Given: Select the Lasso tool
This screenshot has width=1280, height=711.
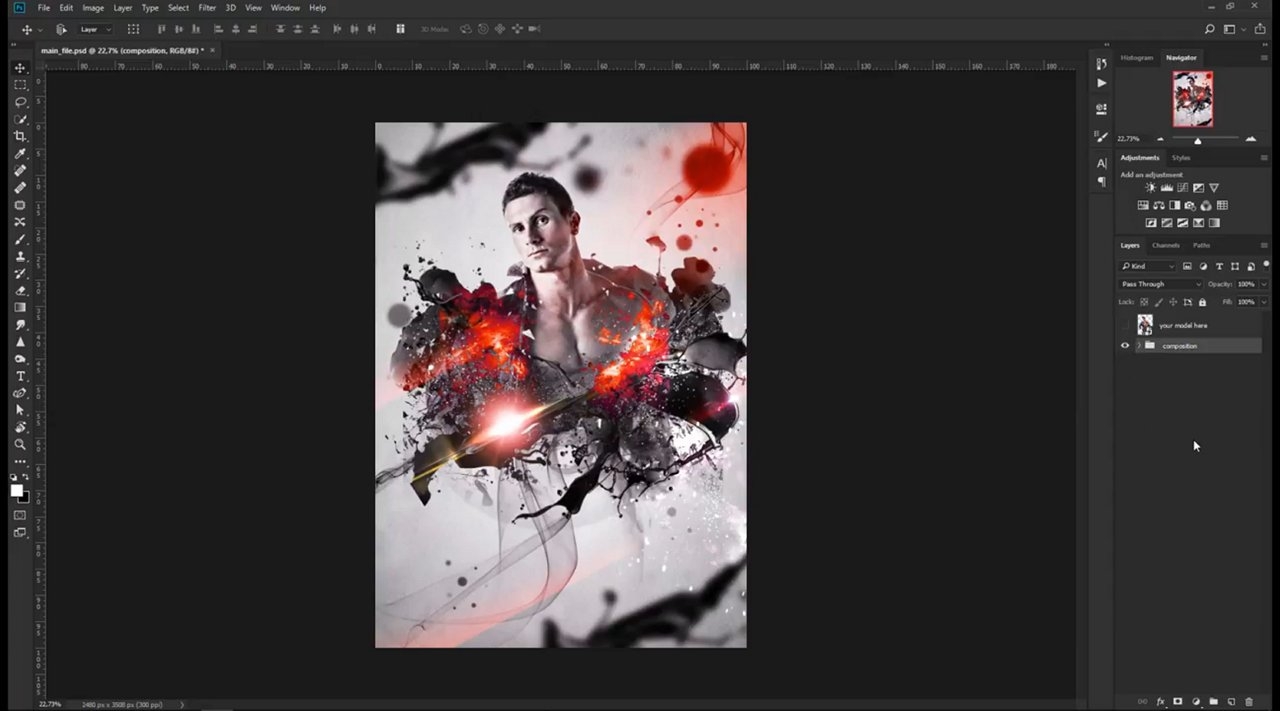Looking at the screenshot, I should click(x=20, y=102).
